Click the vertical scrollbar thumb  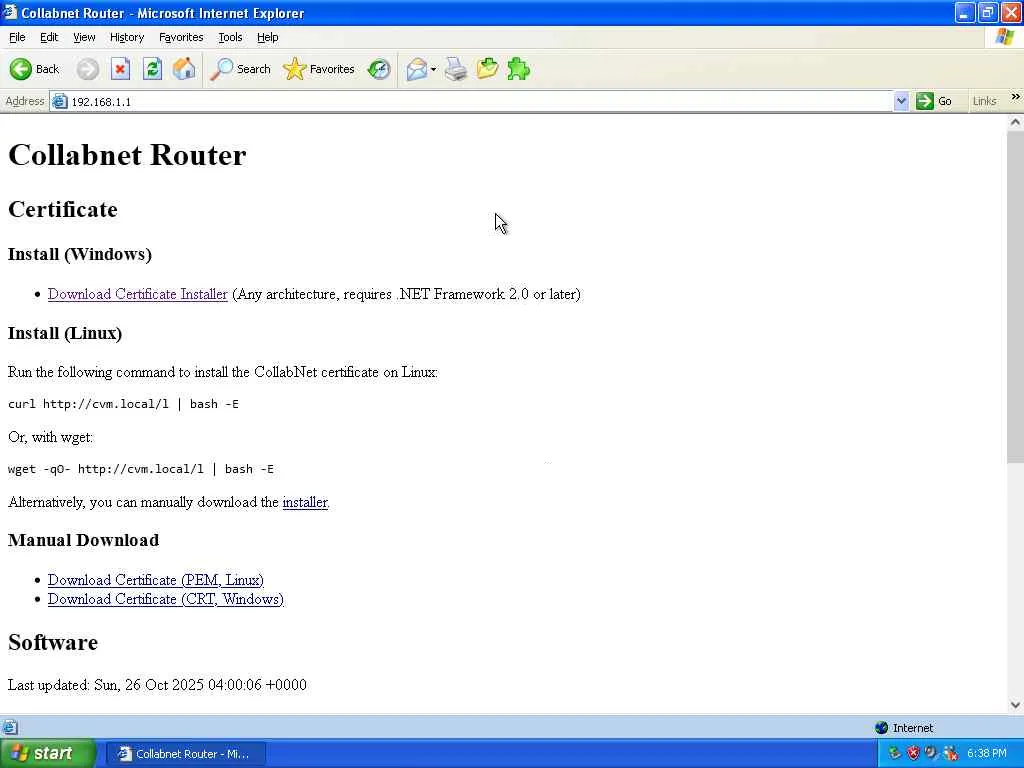(1015, 297)
